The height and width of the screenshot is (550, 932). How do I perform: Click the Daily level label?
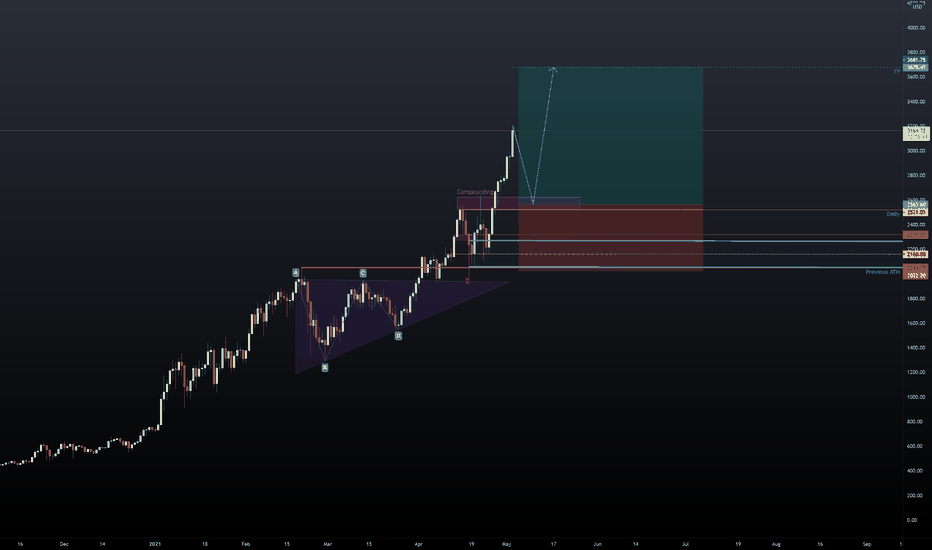pos(893,214)
